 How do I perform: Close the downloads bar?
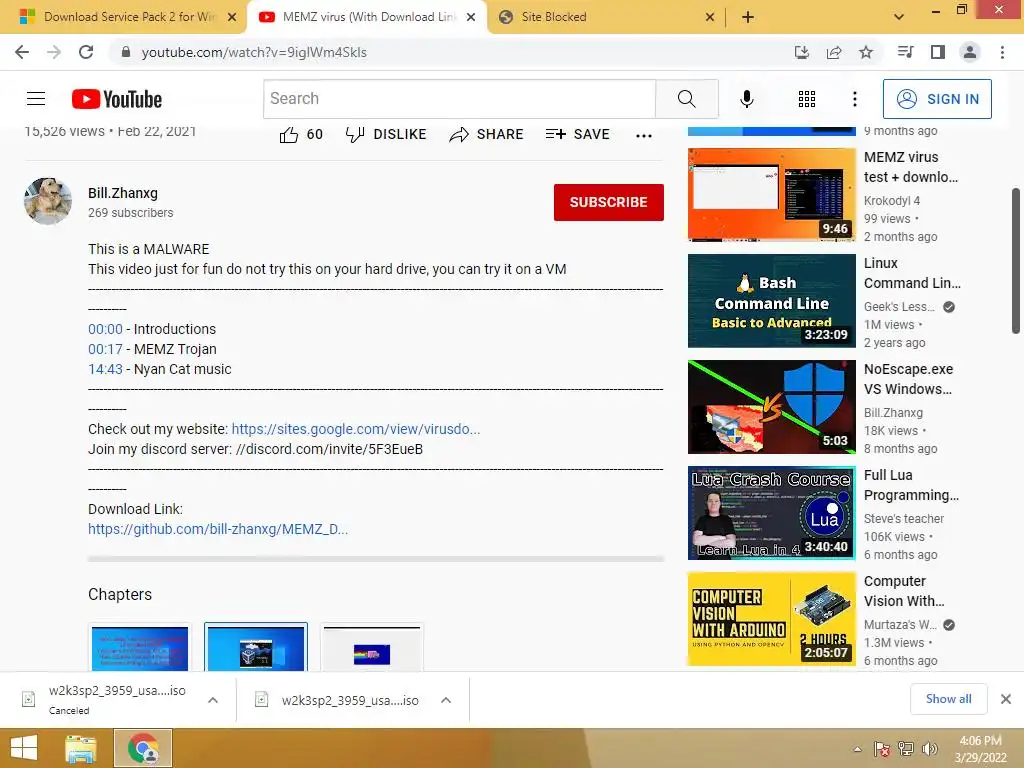click(x=1006, y=699)
